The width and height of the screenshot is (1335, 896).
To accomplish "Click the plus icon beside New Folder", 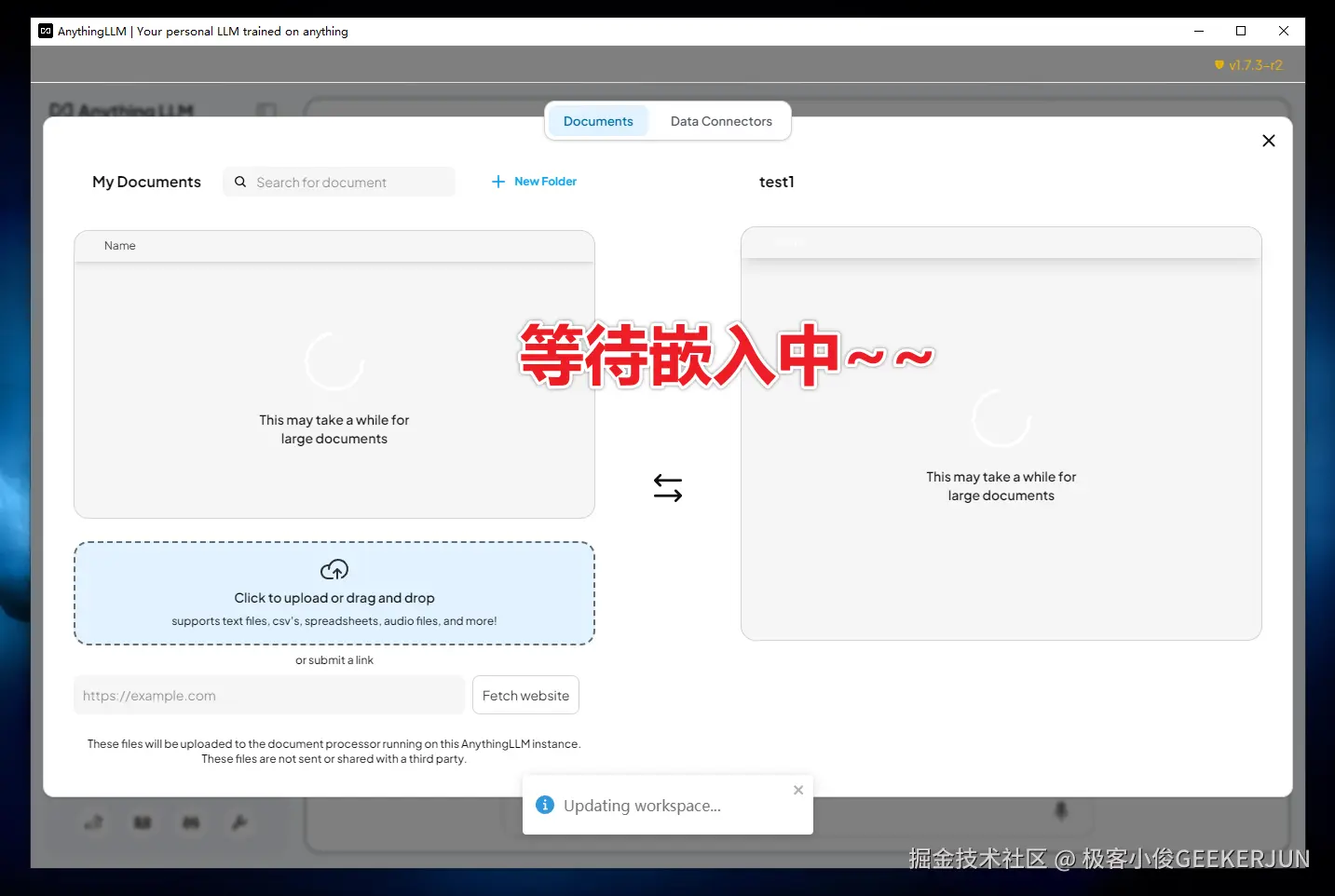I will [x=498, y=182].
